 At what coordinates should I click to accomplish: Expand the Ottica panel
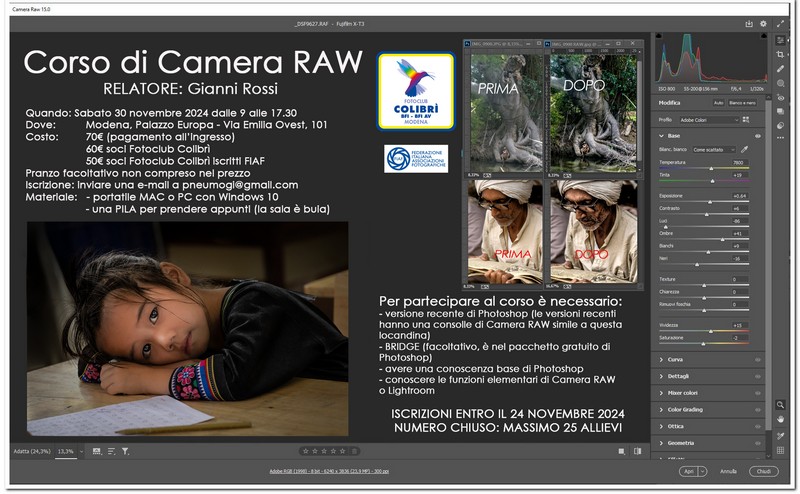[x=661, y=427]
